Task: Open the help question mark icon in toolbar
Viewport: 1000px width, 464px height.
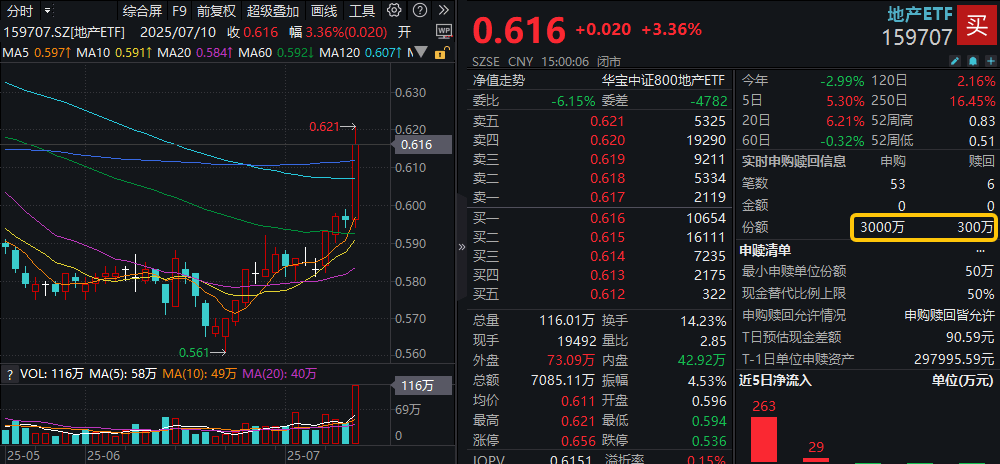Action: pos(419,10)
